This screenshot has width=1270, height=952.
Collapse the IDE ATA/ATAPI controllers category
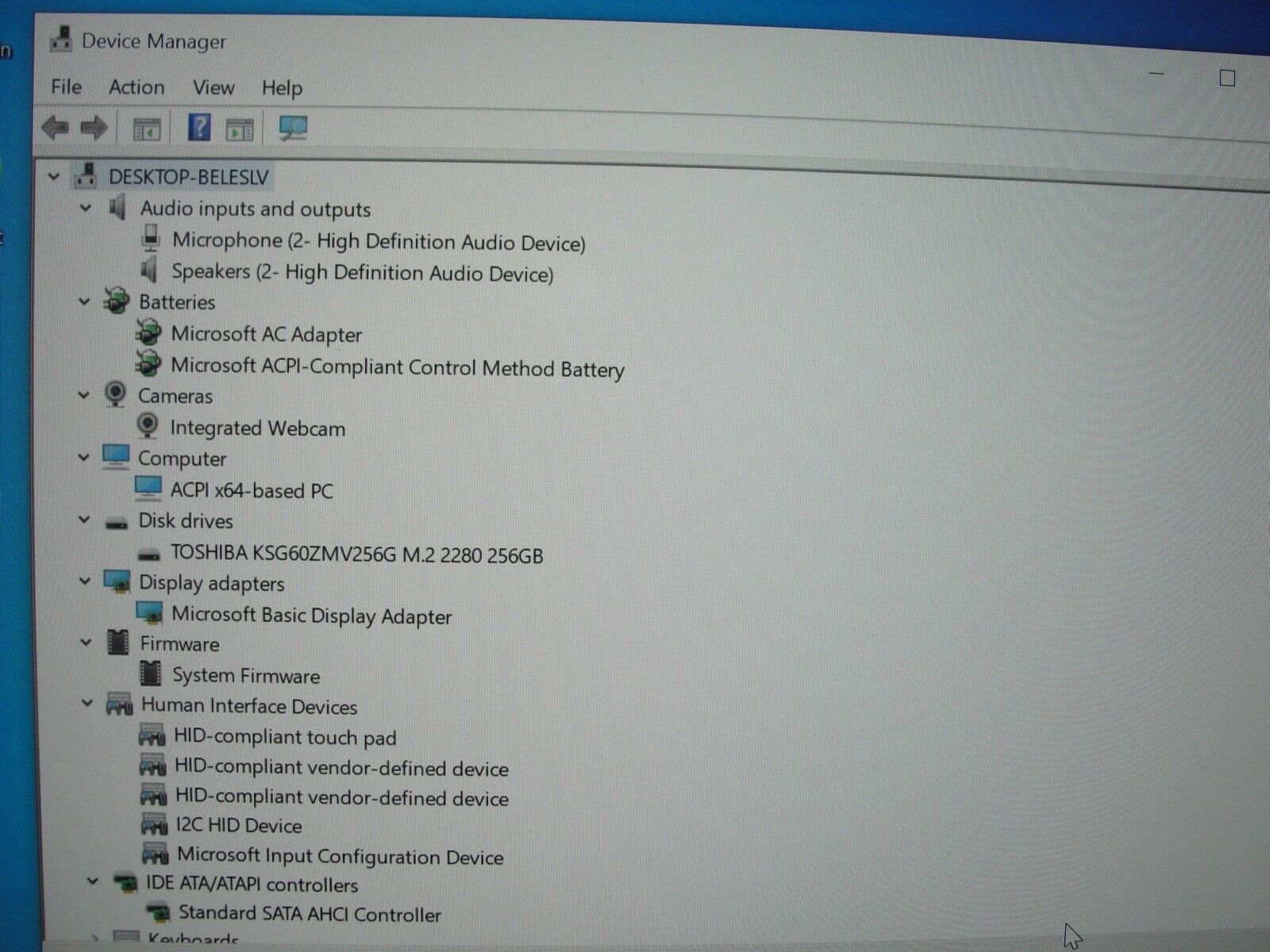[x=93, y=882]
